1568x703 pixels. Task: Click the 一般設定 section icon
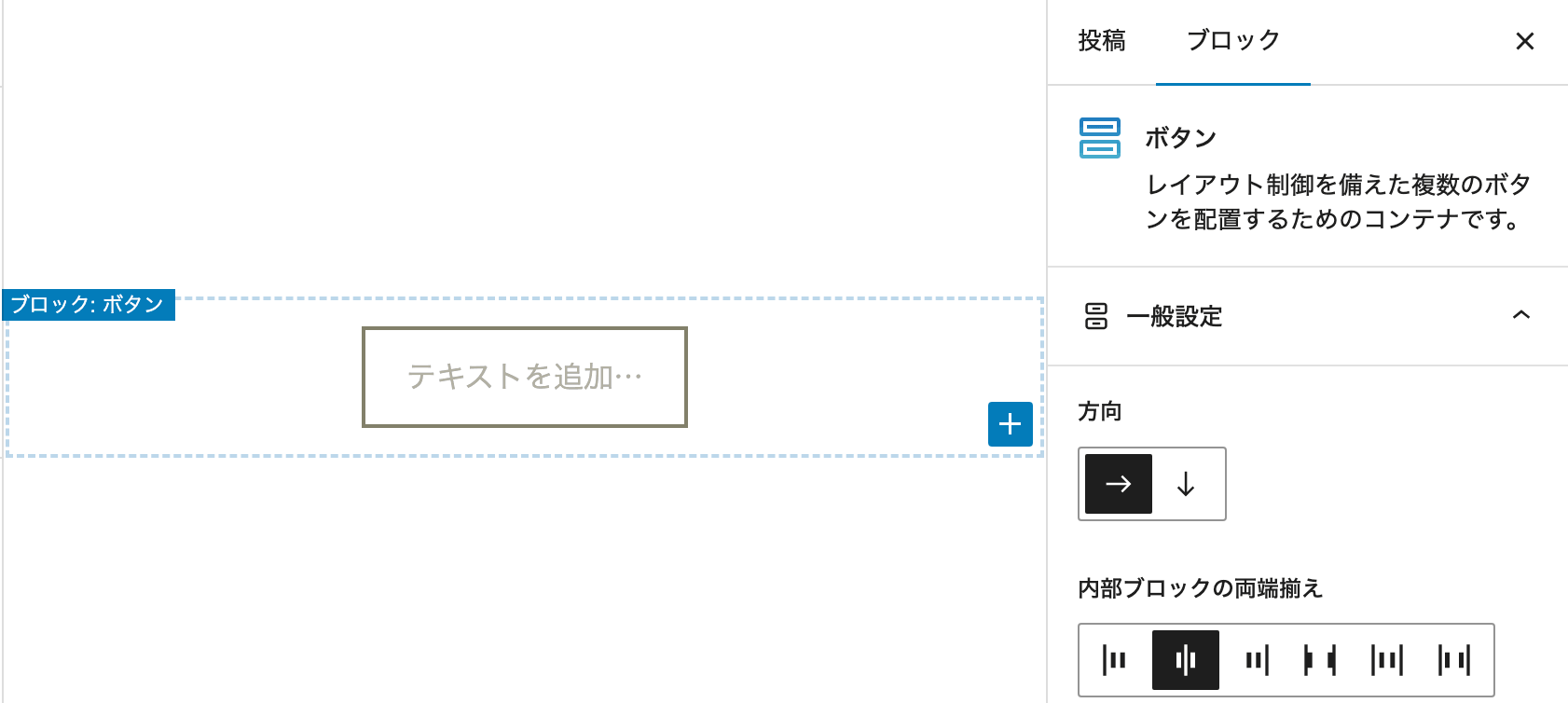click(x=1096, y=316)
